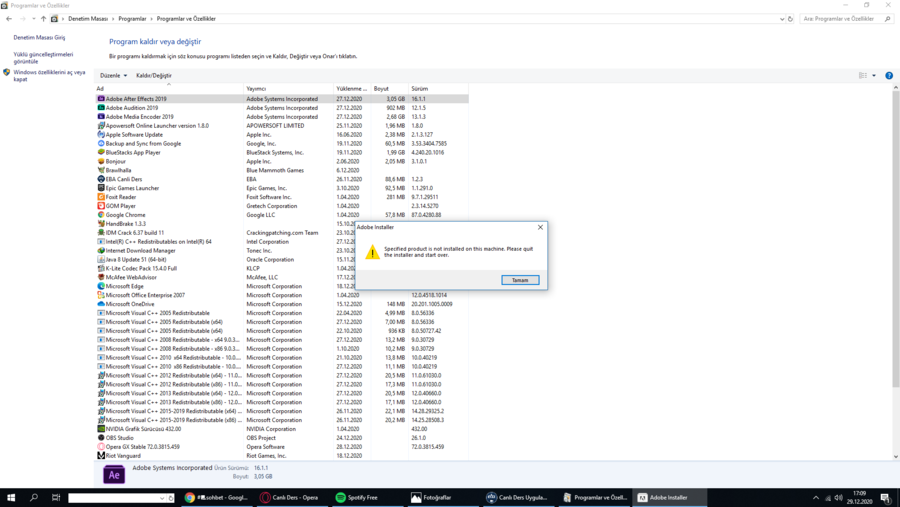Select Apowersoft Online Launcher version 1.8.0 row

pos(281,125)
